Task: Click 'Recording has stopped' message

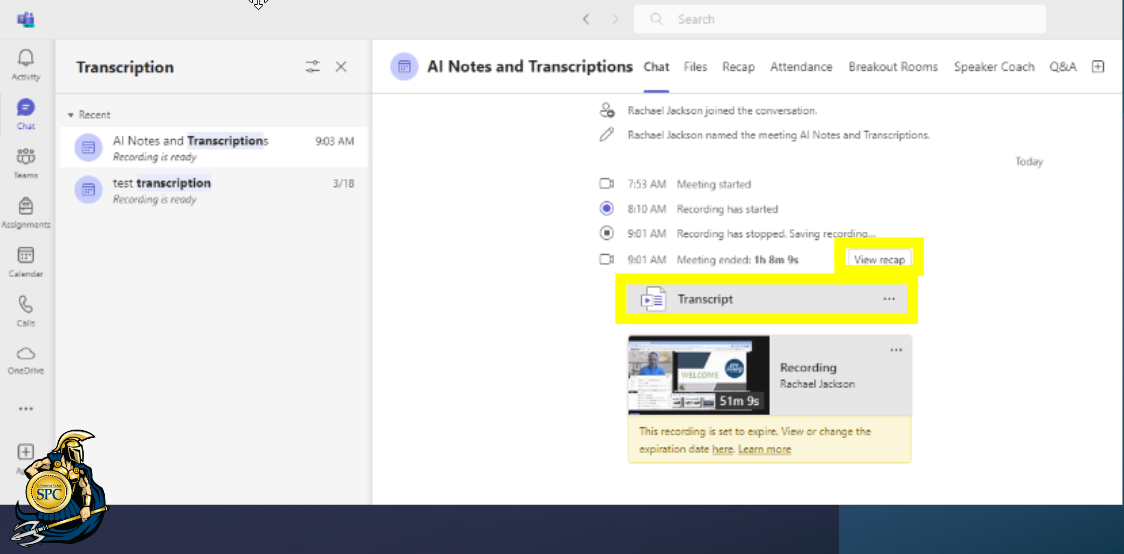Action: pos(776,234)
